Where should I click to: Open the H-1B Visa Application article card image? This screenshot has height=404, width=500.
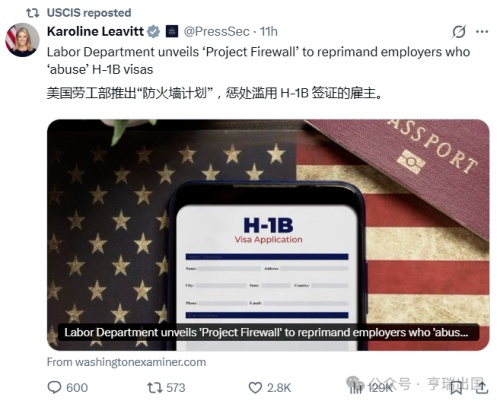click(268, 235)
